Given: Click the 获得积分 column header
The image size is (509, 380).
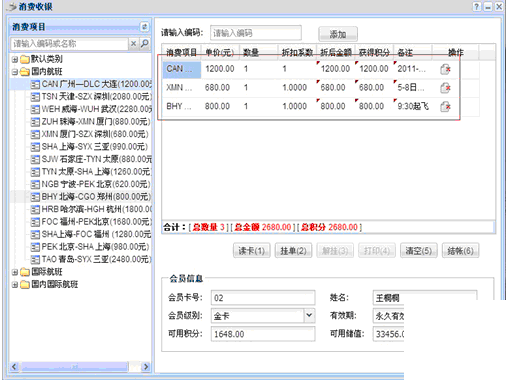Looking at the screenshot, I should 374,52.
